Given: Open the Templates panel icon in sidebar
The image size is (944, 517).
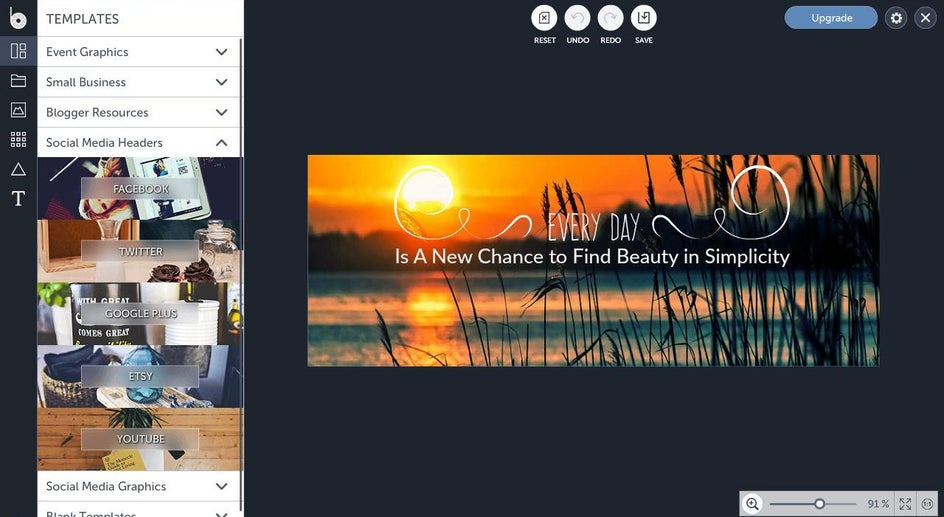Looking at the screenshot, I should pos(18,51).
